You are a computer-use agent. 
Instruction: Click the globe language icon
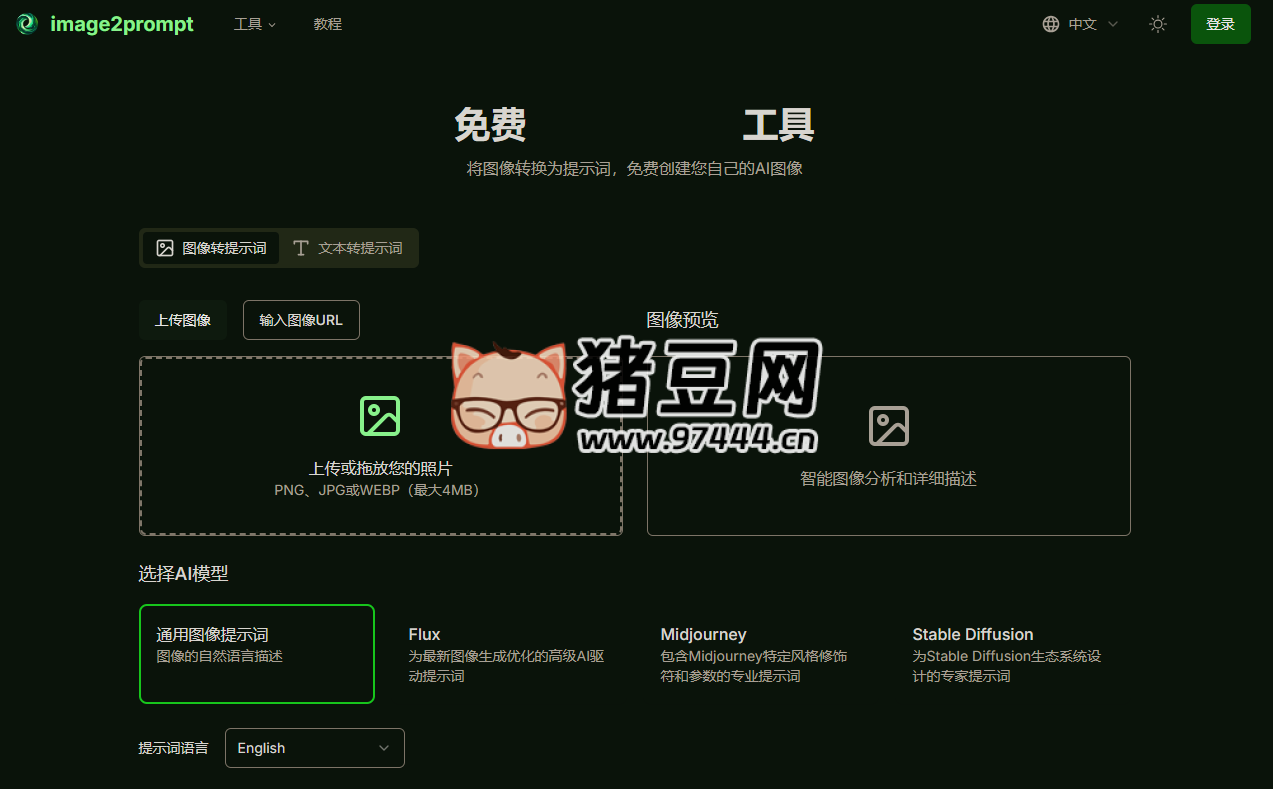pyautogui.click(x=1051, y=24)
